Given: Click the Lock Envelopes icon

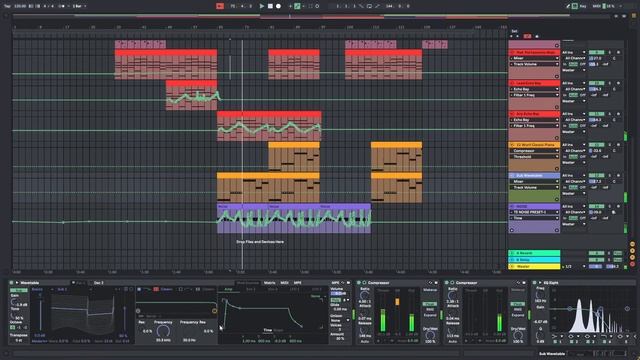Looking at the screenshot, I should [537, 36].
